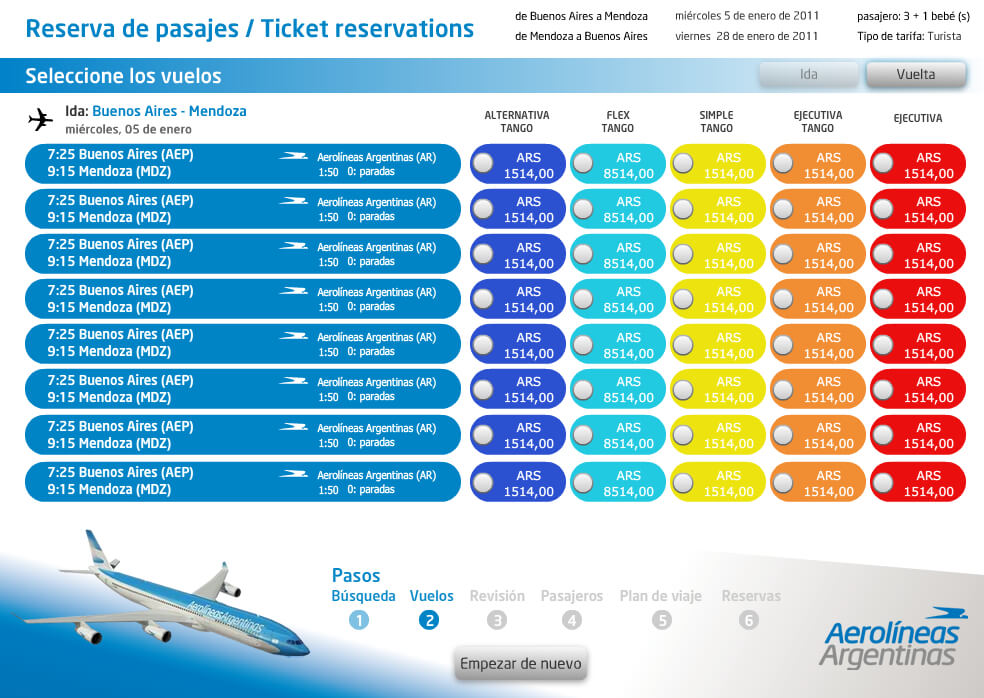Click the step 1 Búsqueda circle icon
Image resolution: width=984 pixels, height=698 pixels.
click(x=359, y=620)
